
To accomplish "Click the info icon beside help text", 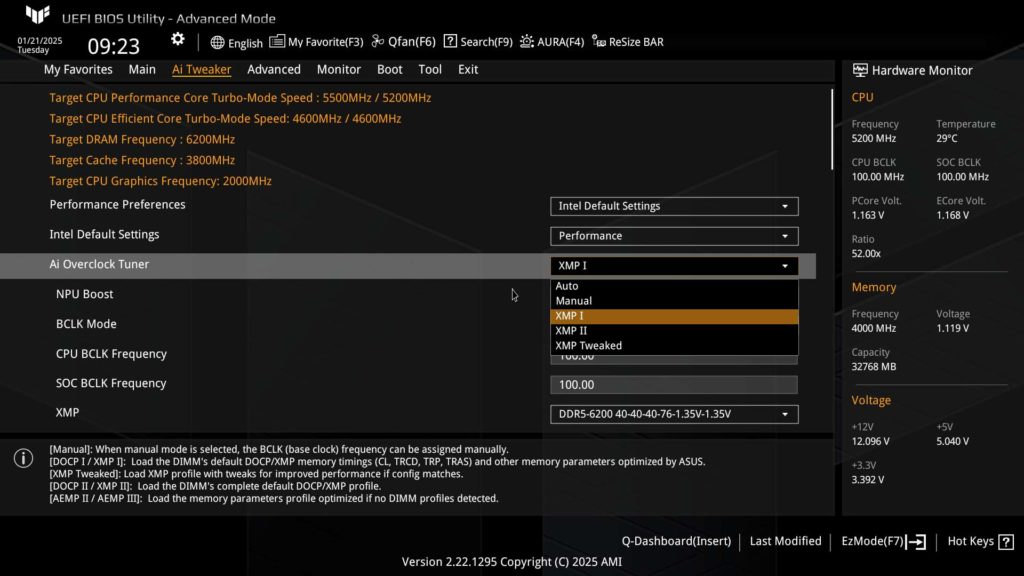I will 24,458.
